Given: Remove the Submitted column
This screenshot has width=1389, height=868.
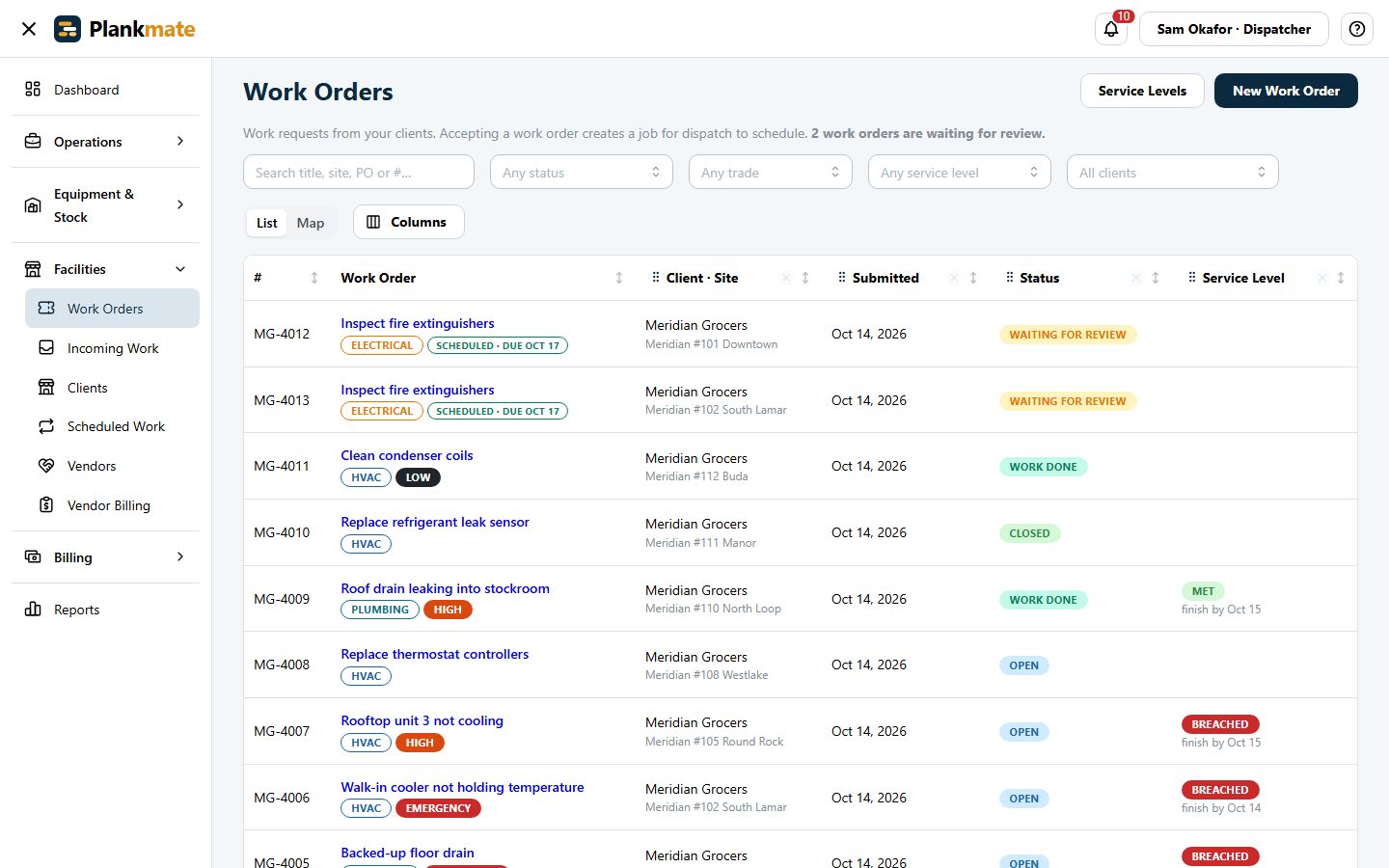Looking at the screenshot, I should [954, 278].
